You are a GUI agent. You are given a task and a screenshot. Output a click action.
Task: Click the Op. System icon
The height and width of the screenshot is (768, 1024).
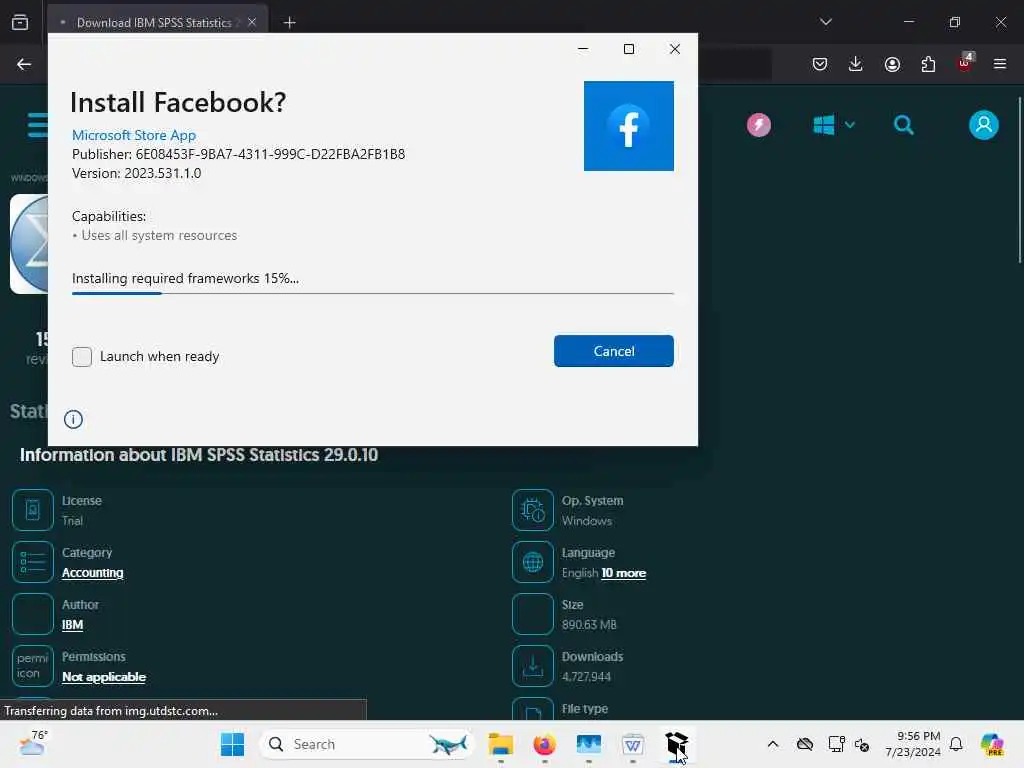533,509
